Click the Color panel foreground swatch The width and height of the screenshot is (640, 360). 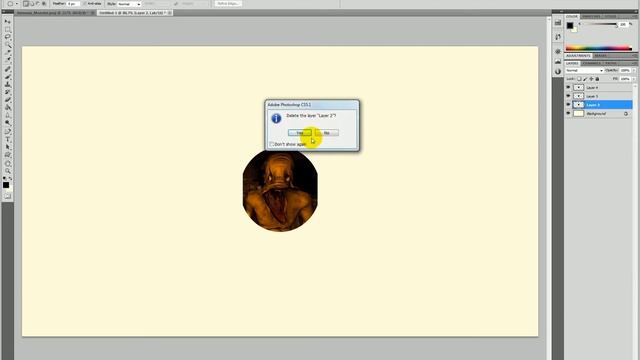(570, 25)
